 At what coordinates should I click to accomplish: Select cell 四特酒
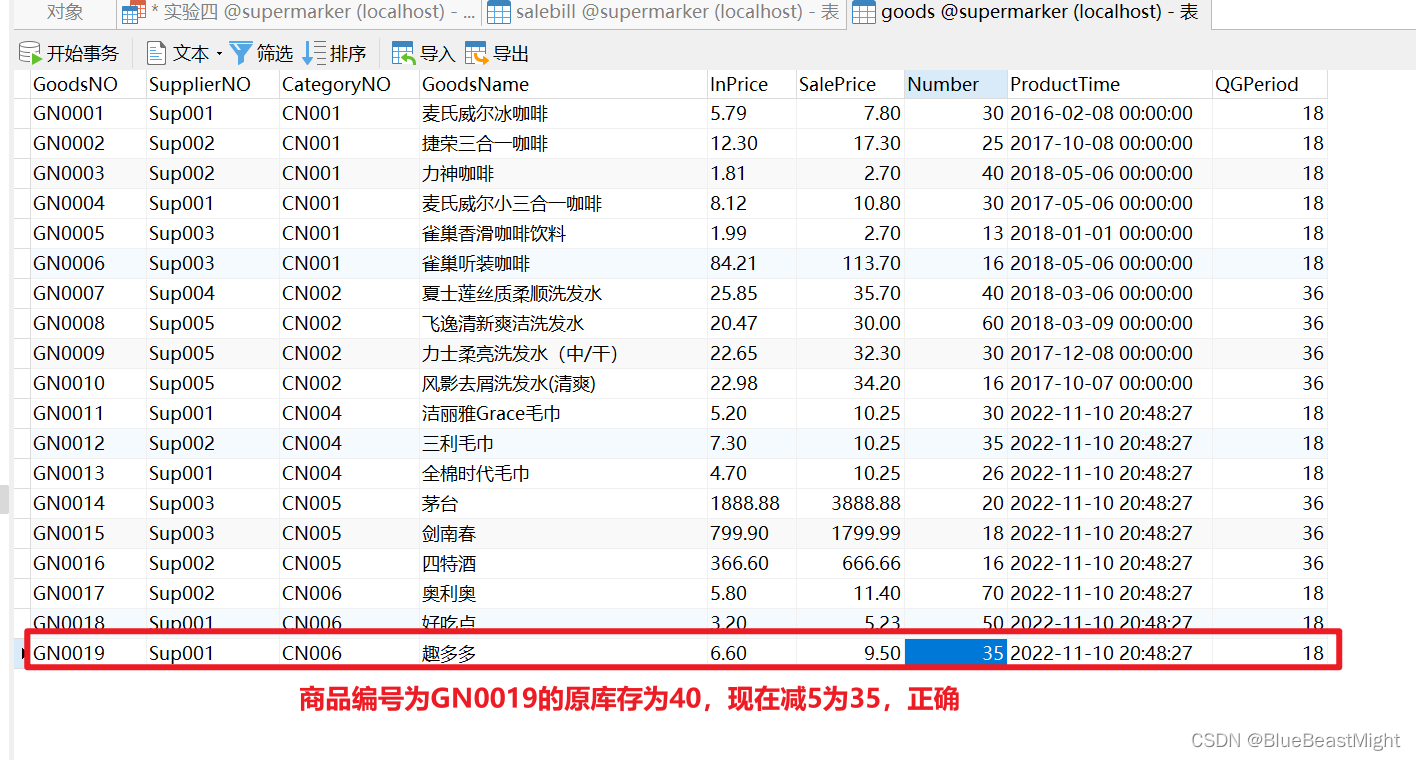[563, 563]
